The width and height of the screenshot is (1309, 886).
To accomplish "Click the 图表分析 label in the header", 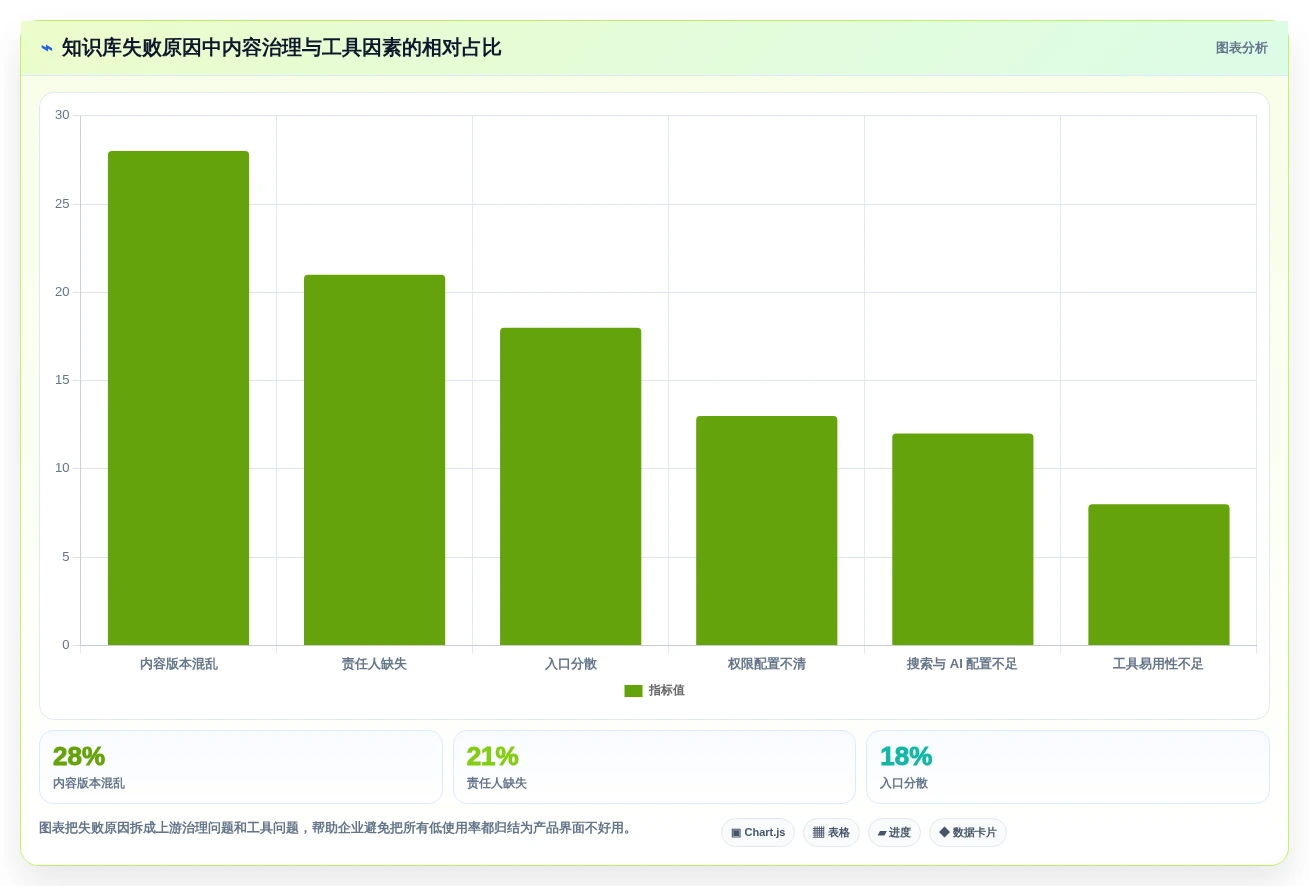I will coord(1241,48).
